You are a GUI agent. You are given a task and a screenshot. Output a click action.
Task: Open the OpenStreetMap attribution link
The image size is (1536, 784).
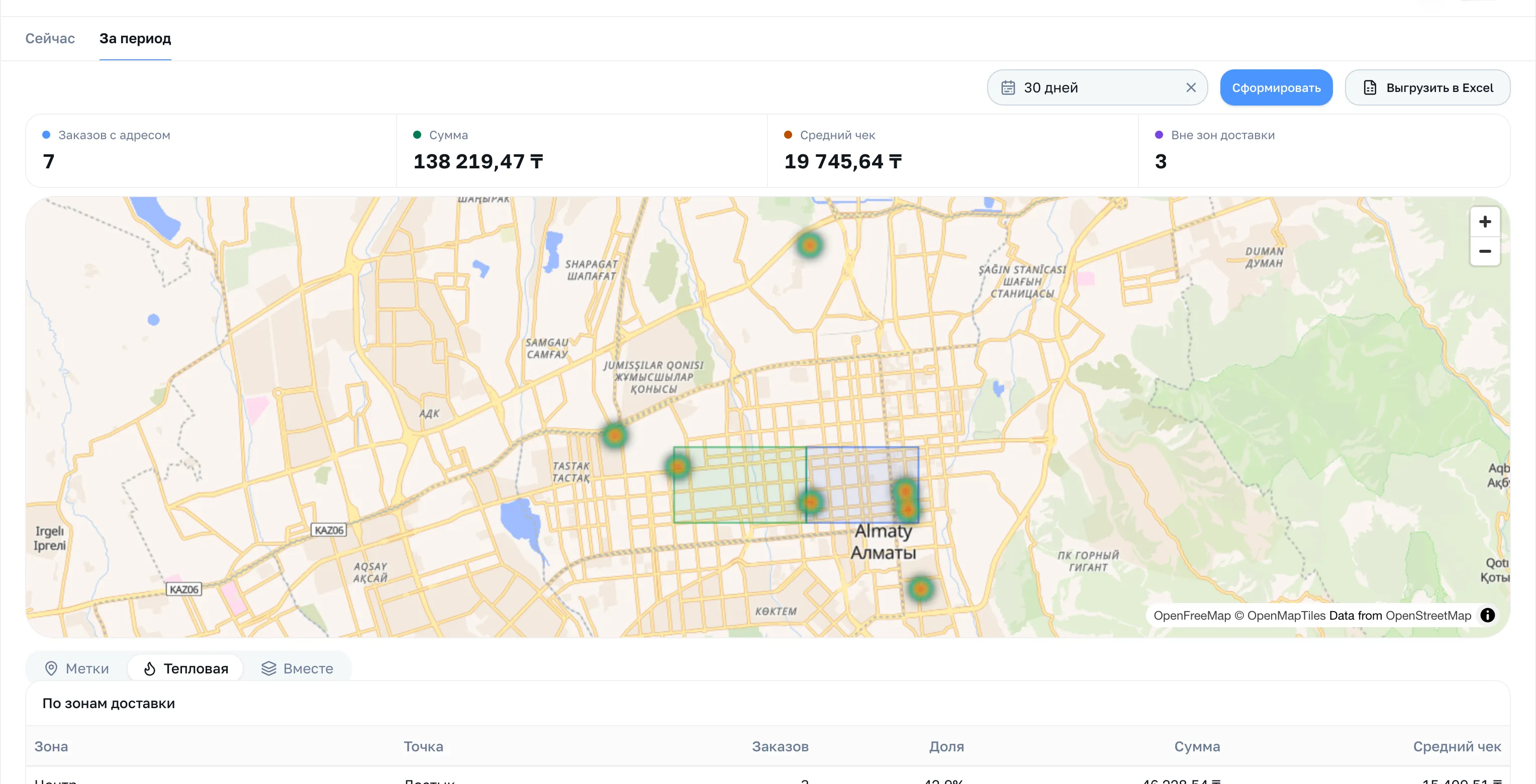[1428, 615]
